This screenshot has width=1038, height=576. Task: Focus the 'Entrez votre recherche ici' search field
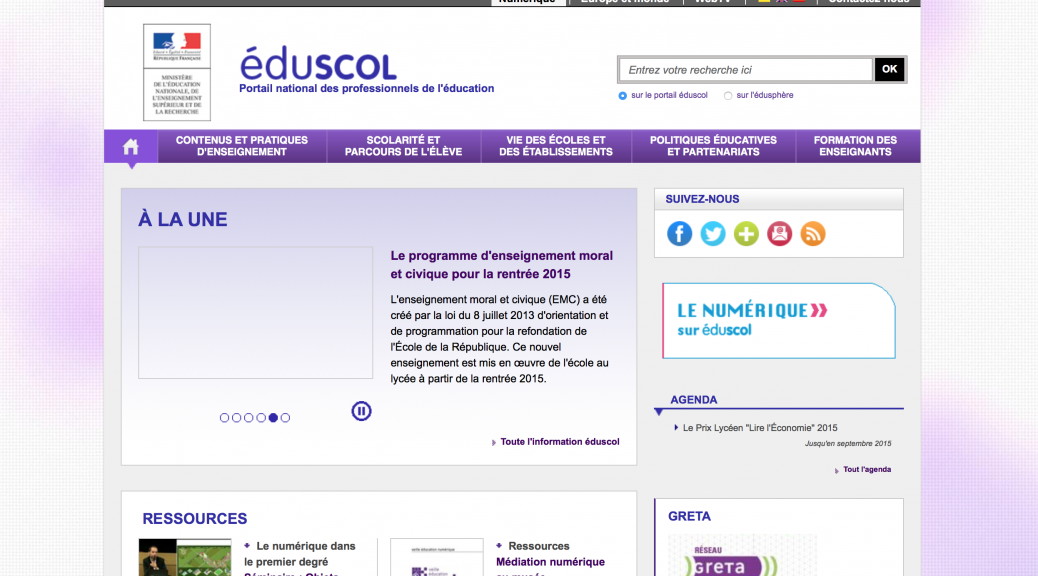tap(746, 70)
